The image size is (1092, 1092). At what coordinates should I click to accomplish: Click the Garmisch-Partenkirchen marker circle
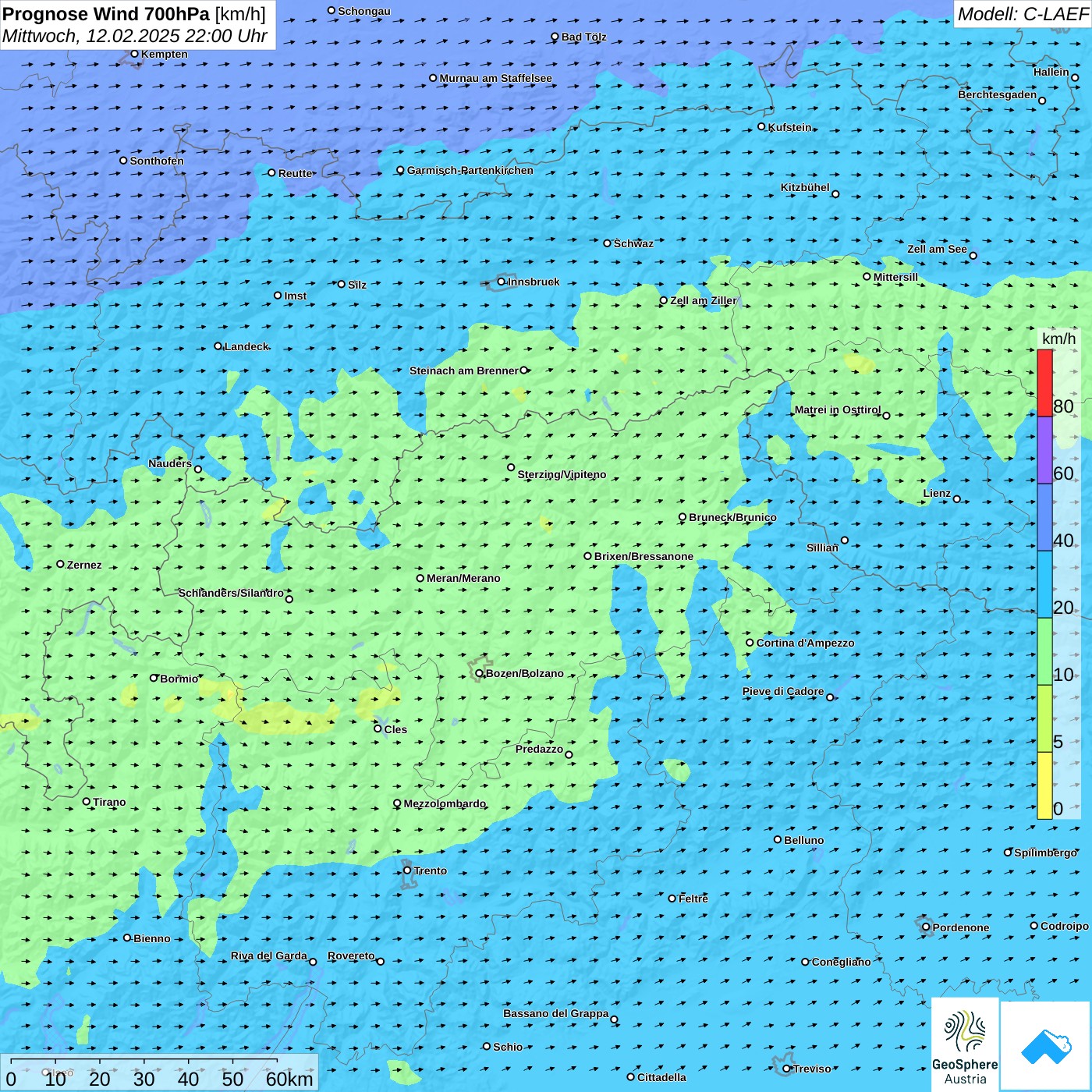400,170
